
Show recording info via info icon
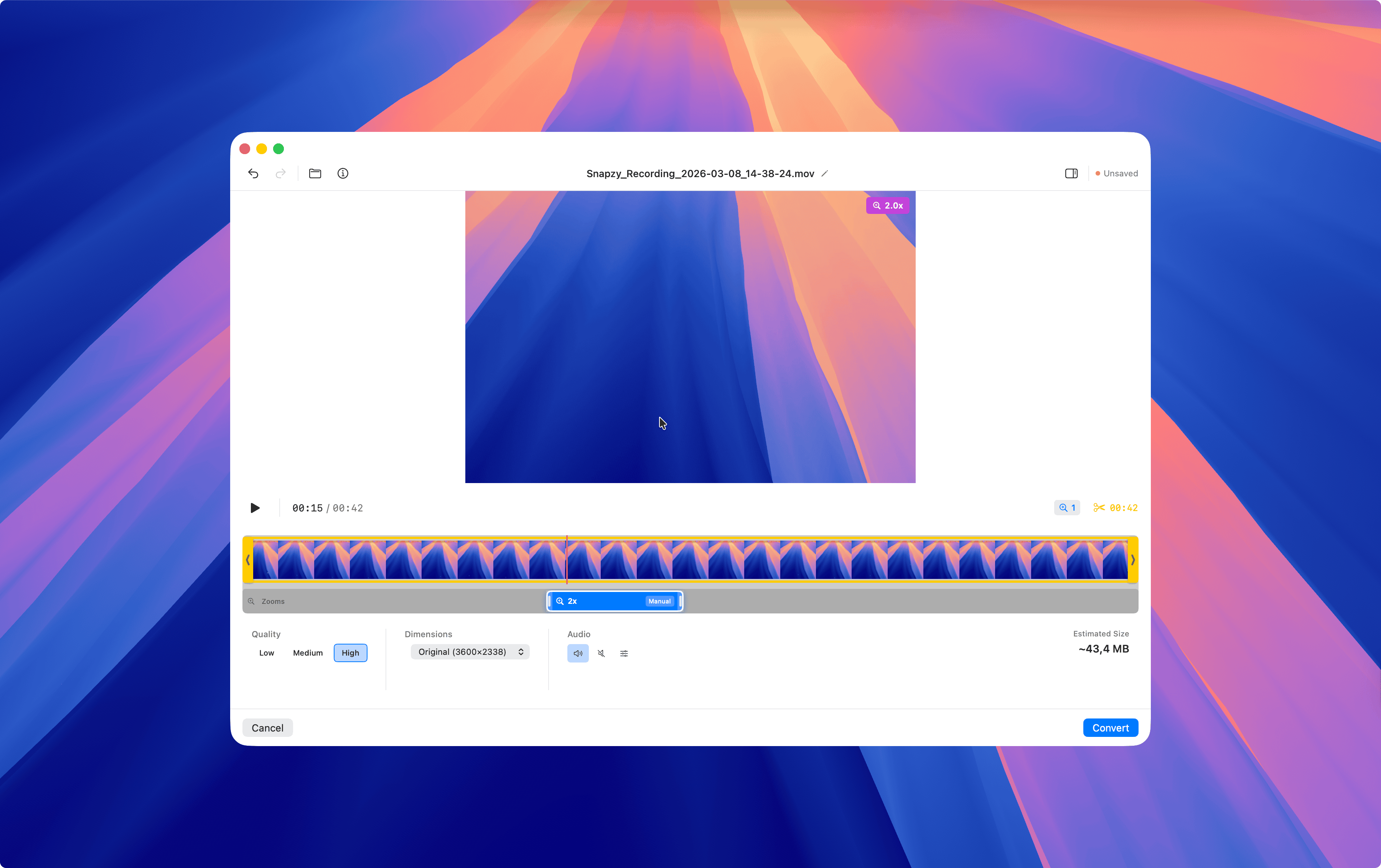point(343,173)
